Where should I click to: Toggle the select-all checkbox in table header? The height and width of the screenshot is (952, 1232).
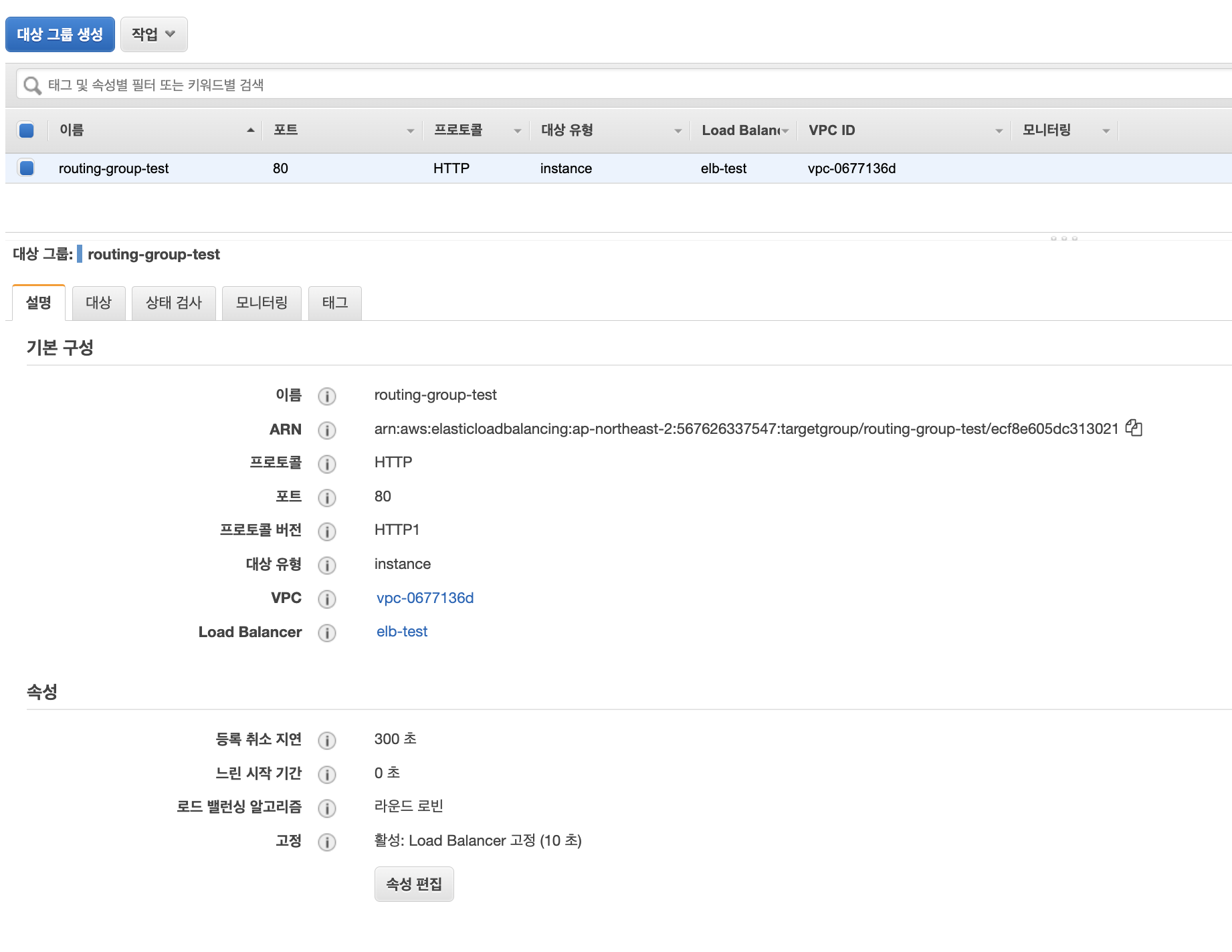[x=27, y=130]
